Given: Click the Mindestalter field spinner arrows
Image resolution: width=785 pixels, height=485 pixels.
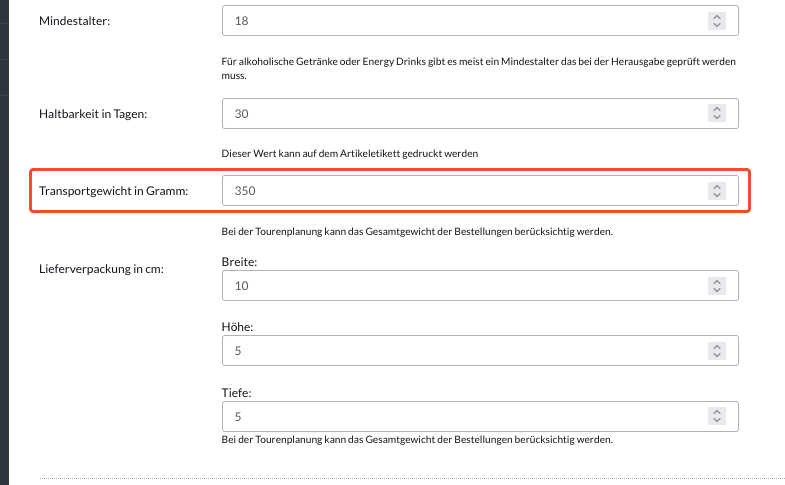Looking at the screenshot, I should tap(717, 21).
